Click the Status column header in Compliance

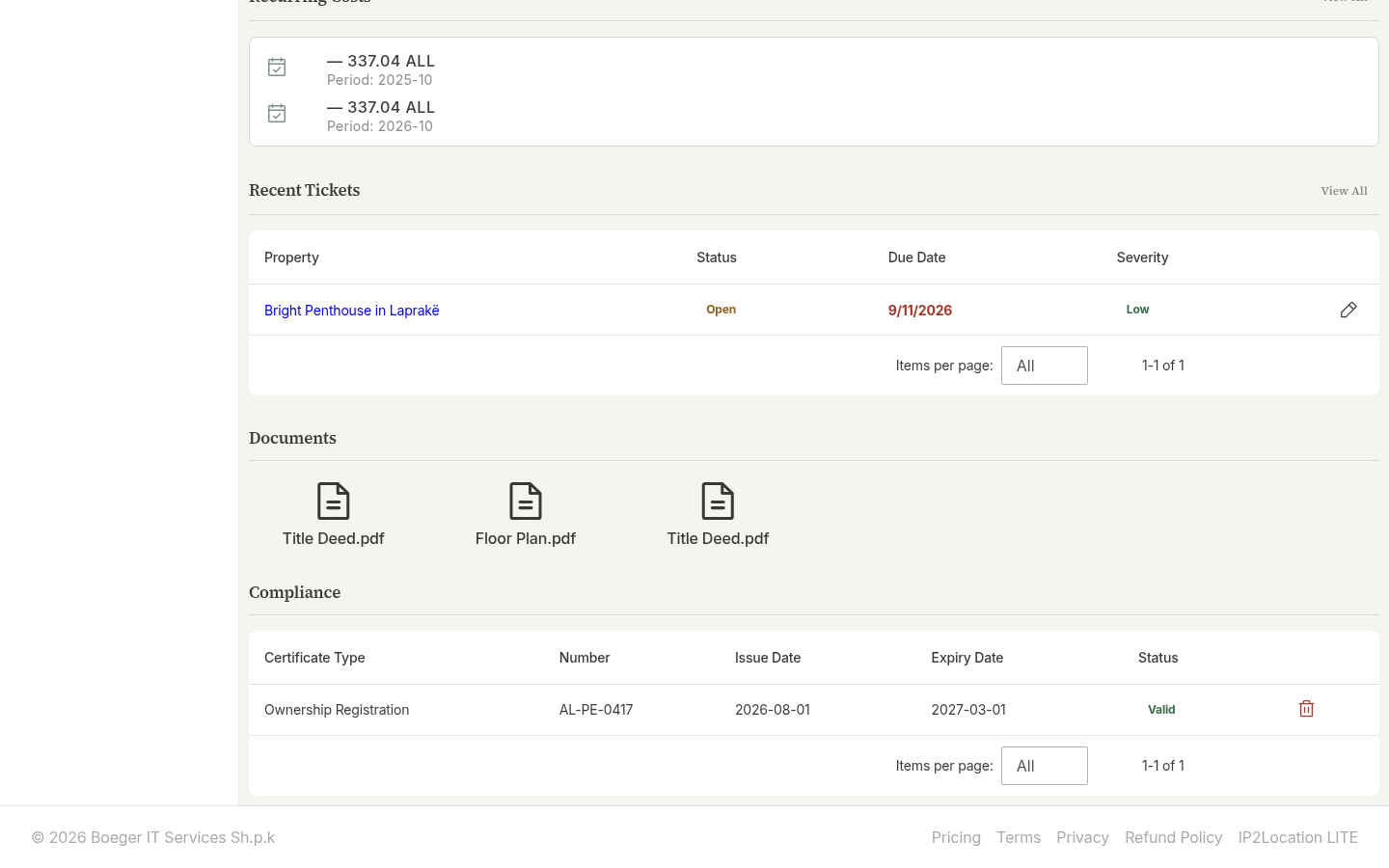coord(1158,658)
